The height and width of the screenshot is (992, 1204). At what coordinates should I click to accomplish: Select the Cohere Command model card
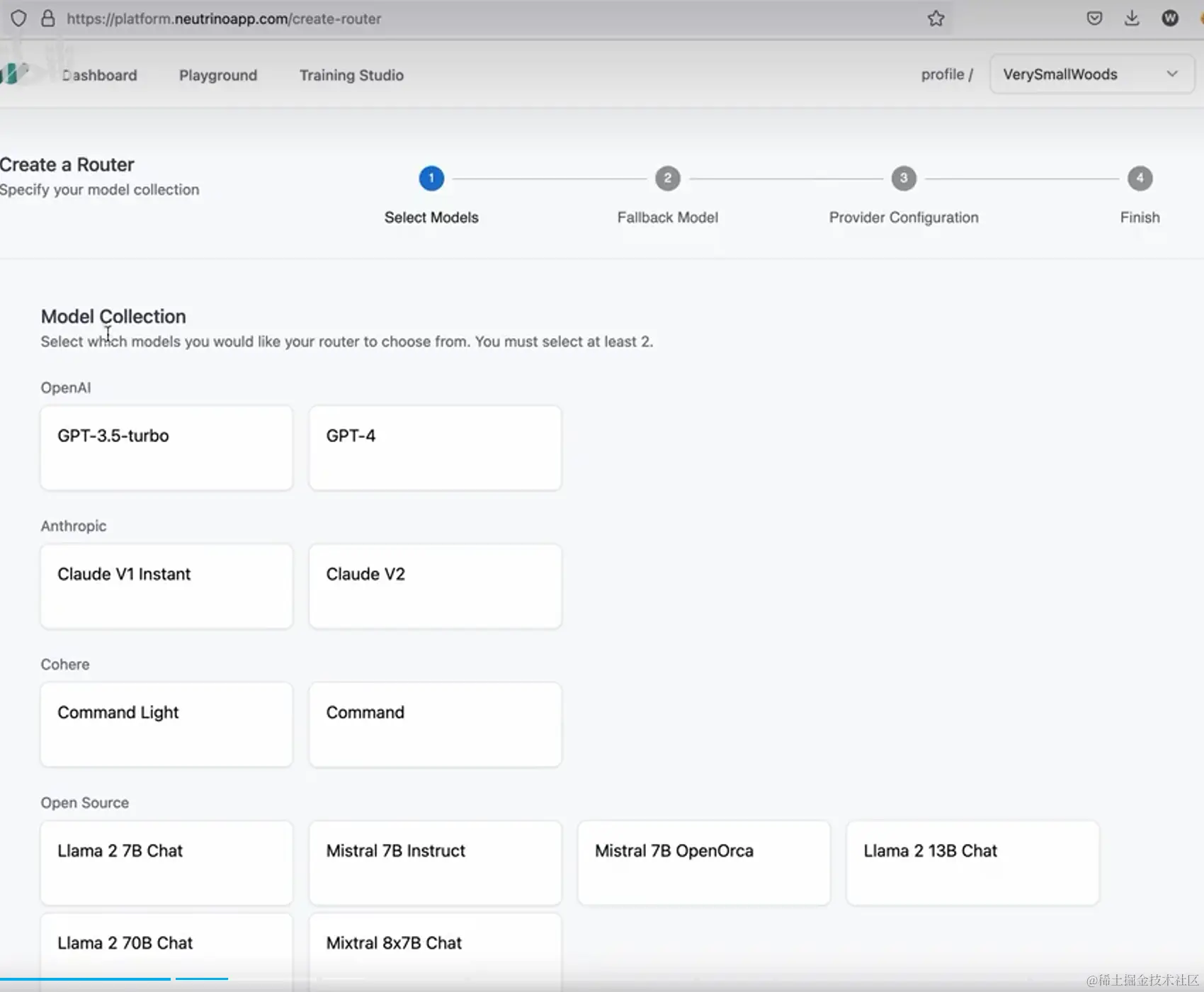click(x=436, y=724)
